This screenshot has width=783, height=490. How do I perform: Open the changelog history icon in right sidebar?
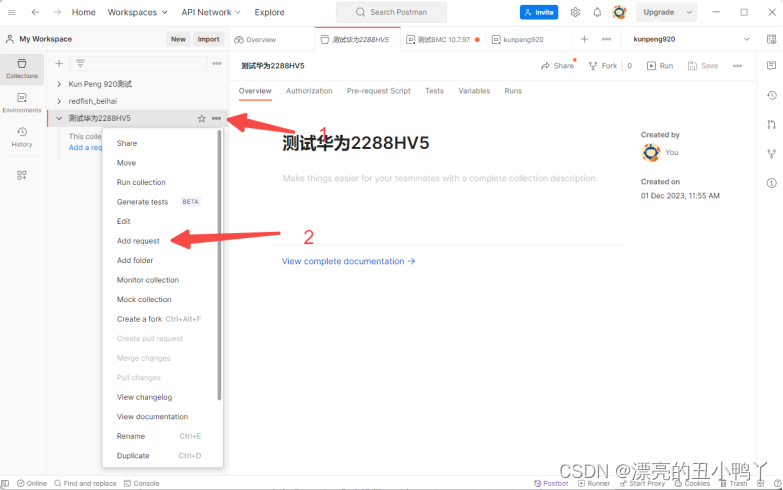[x=772, y=95]
